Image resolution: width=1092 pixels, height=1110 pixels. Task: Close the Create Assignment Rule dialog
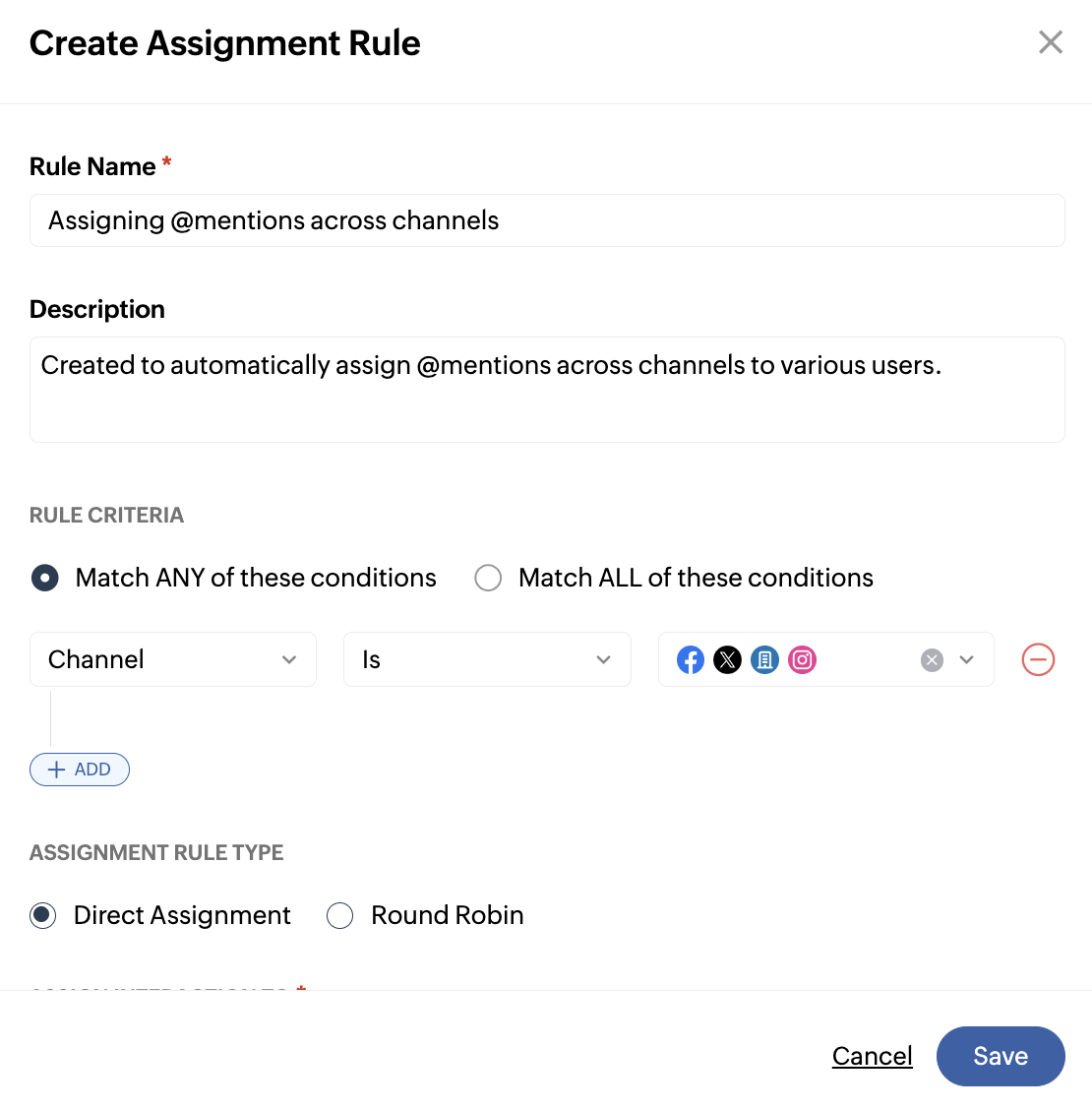pos(1050,42)
